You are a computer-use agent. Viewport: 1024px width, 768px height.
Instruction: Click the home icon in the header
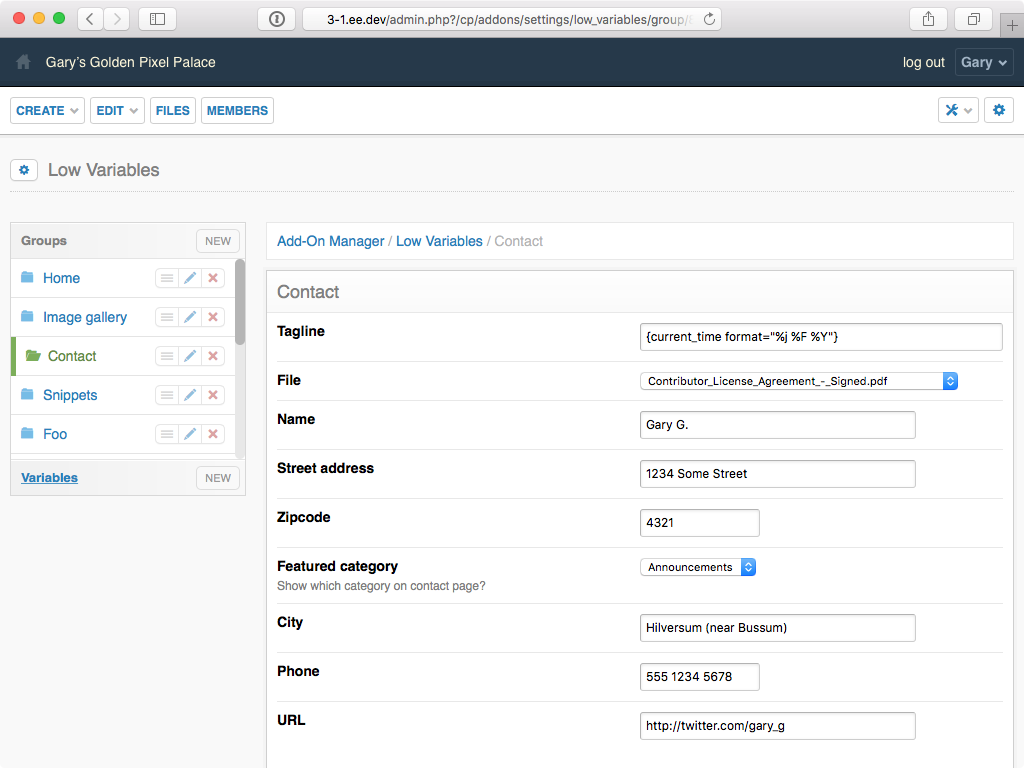pyautogui.click(x=24, y=62)
